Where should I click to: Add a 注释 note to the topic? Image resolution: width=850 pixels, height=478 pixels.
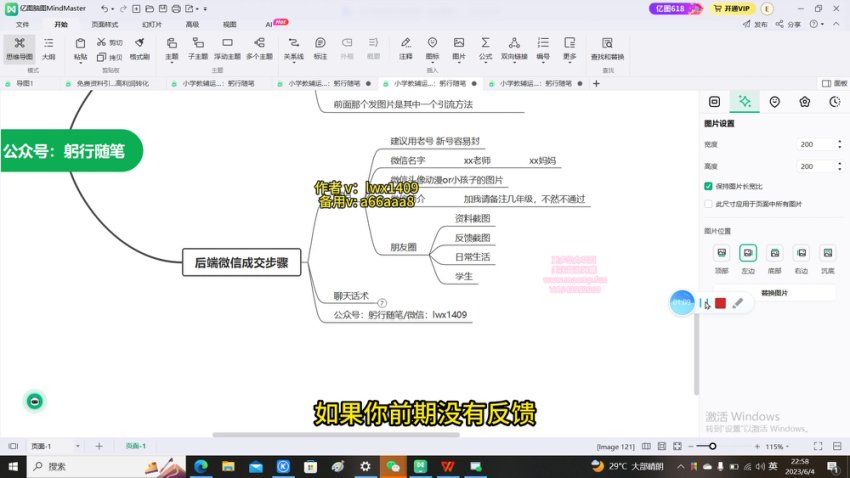(x=406, y=47)
